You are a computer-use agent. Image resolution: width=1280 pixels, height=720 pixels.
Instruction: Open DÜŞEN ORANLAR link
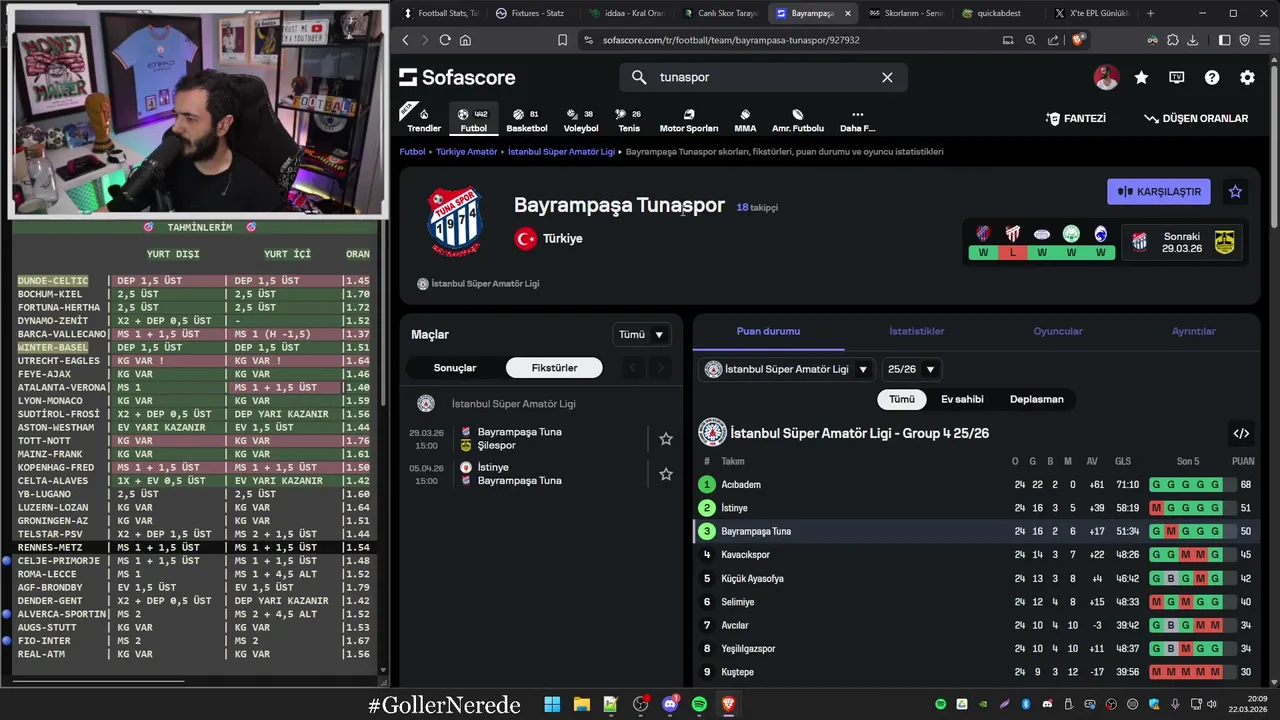pyautogui.click(x=1196, y=118)
